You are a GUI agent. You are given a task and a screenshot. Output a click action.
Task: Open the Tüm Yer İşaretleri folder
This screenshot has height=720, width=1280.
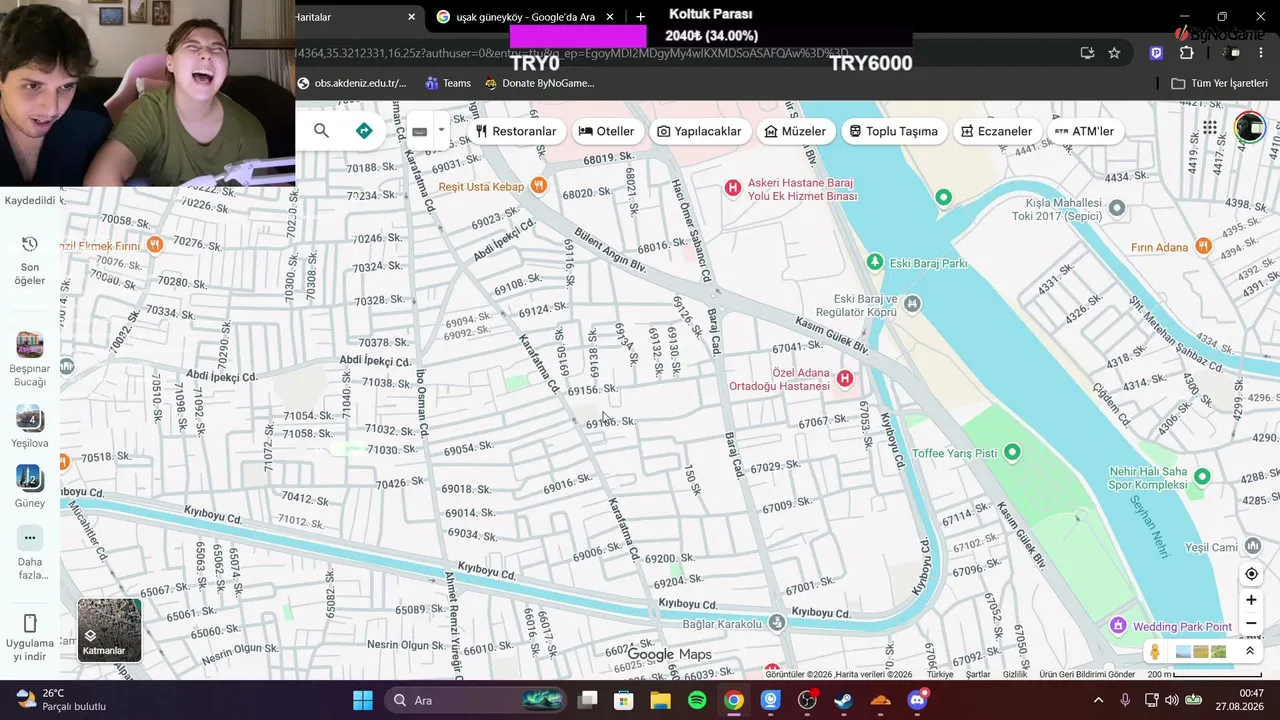pos(1219,83)
